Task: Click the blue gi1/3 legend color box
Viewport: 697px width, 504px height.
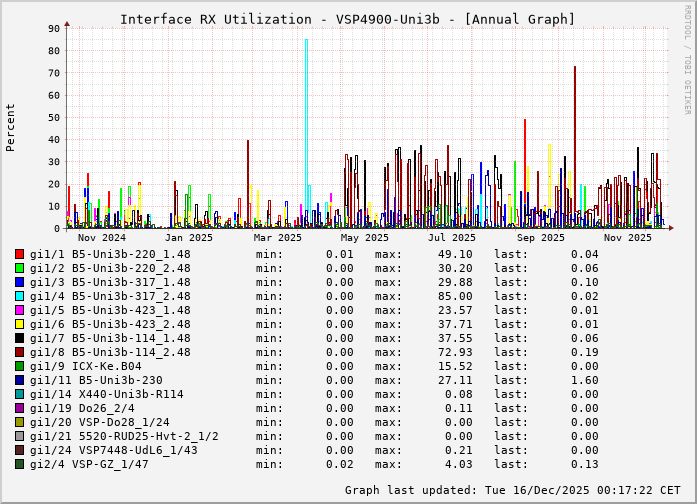Action: pyautogui.click(x=19, y=282)
